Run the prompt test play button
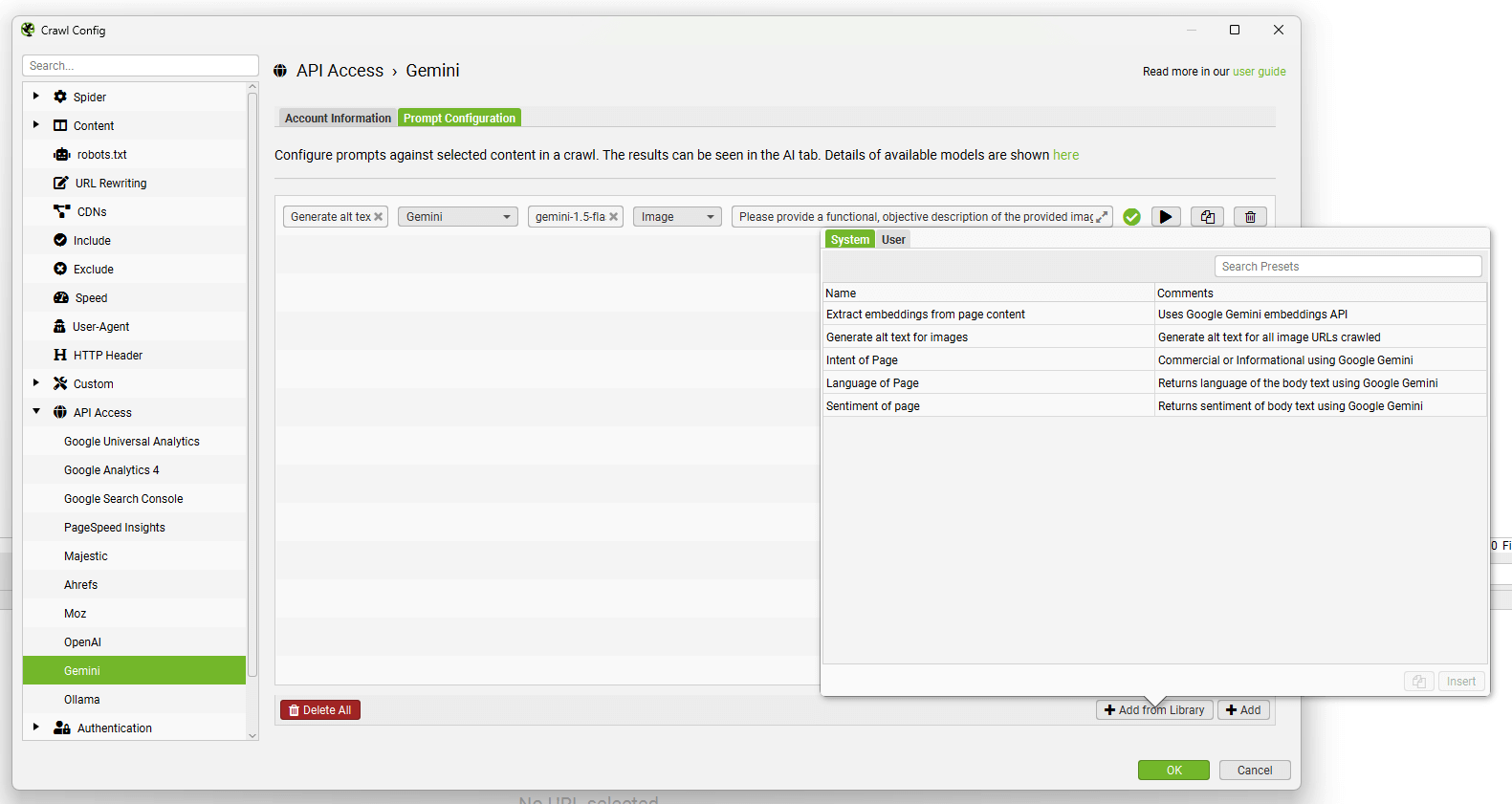 [1165, 217]
